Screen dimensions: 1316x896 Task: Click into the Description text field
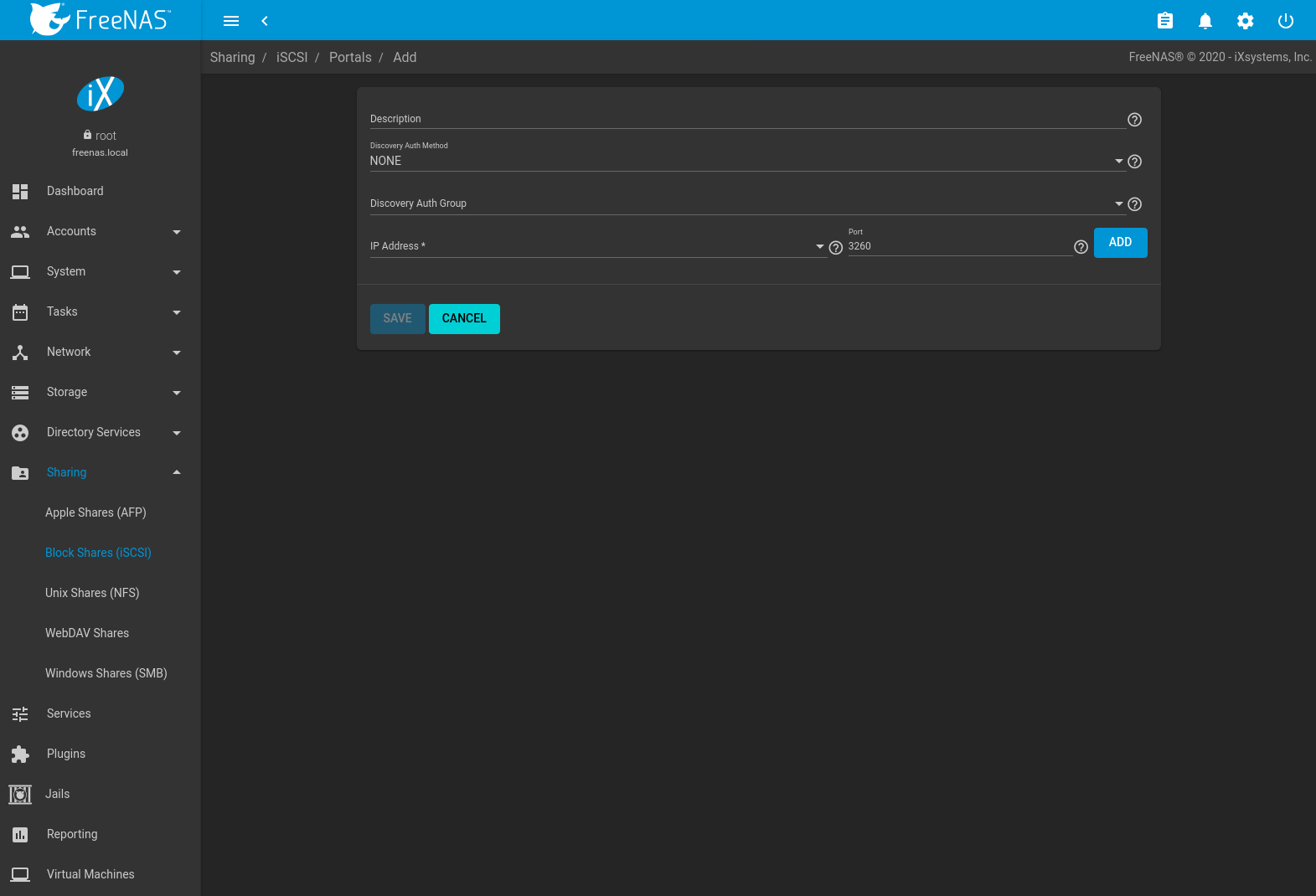point(746,119)
